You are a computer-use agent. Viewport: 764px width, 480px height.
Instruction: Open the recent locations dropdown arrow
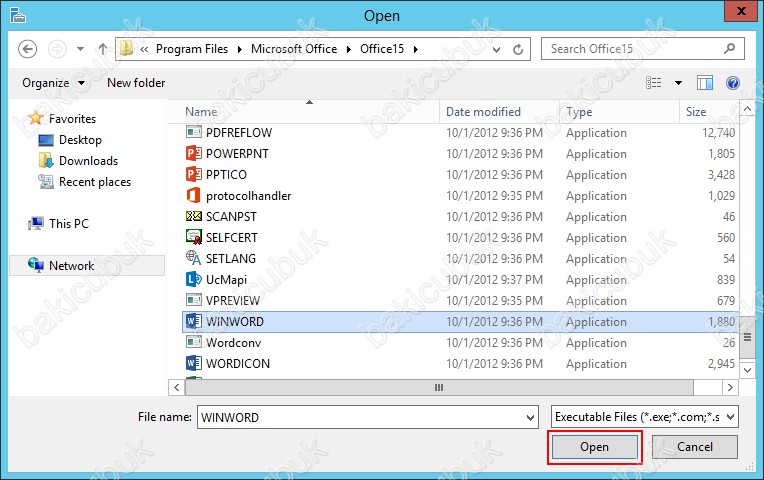click(x=80, y=49)
